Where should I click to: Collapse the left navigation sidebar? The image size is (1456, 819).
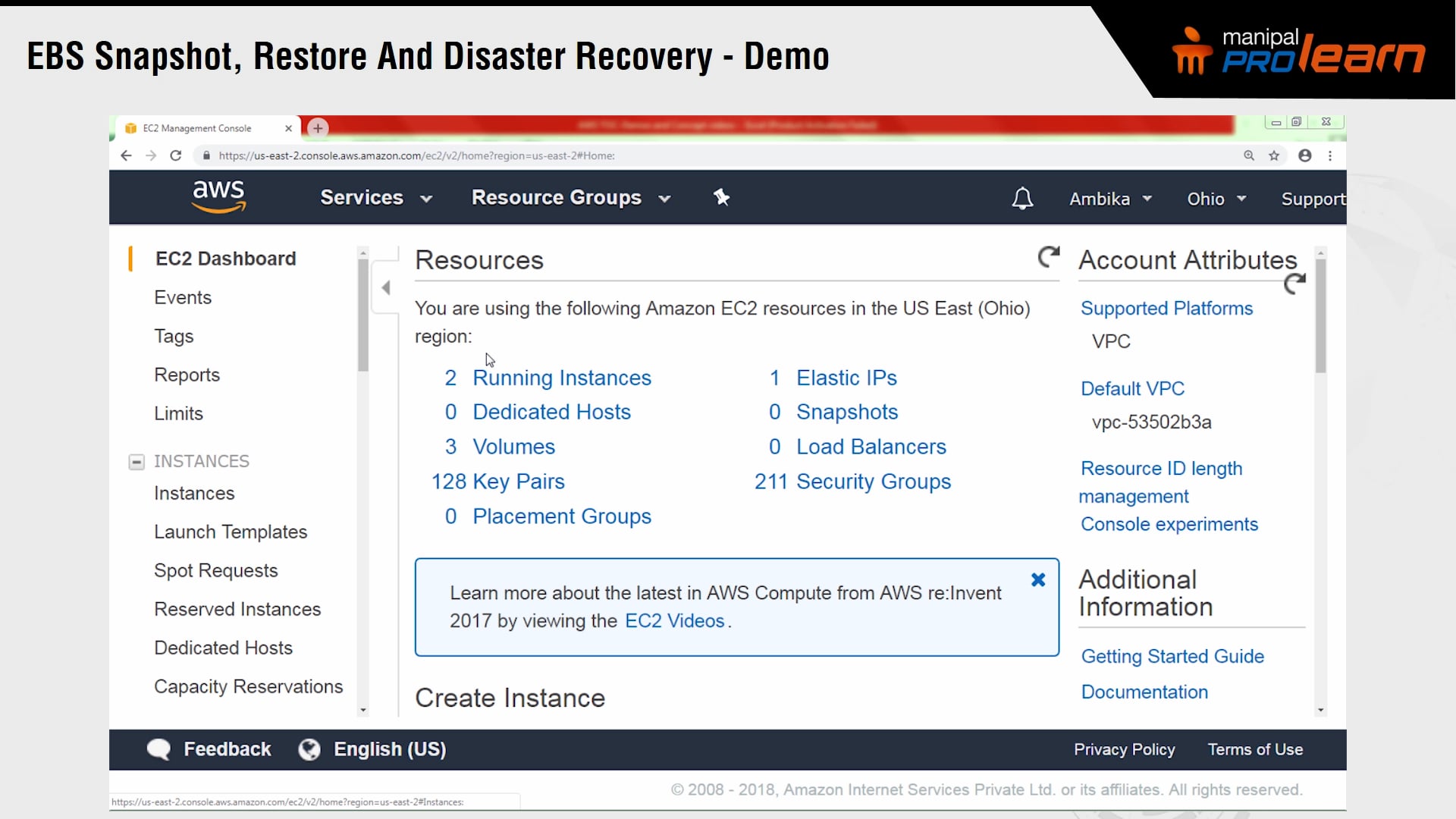[386, 287]
